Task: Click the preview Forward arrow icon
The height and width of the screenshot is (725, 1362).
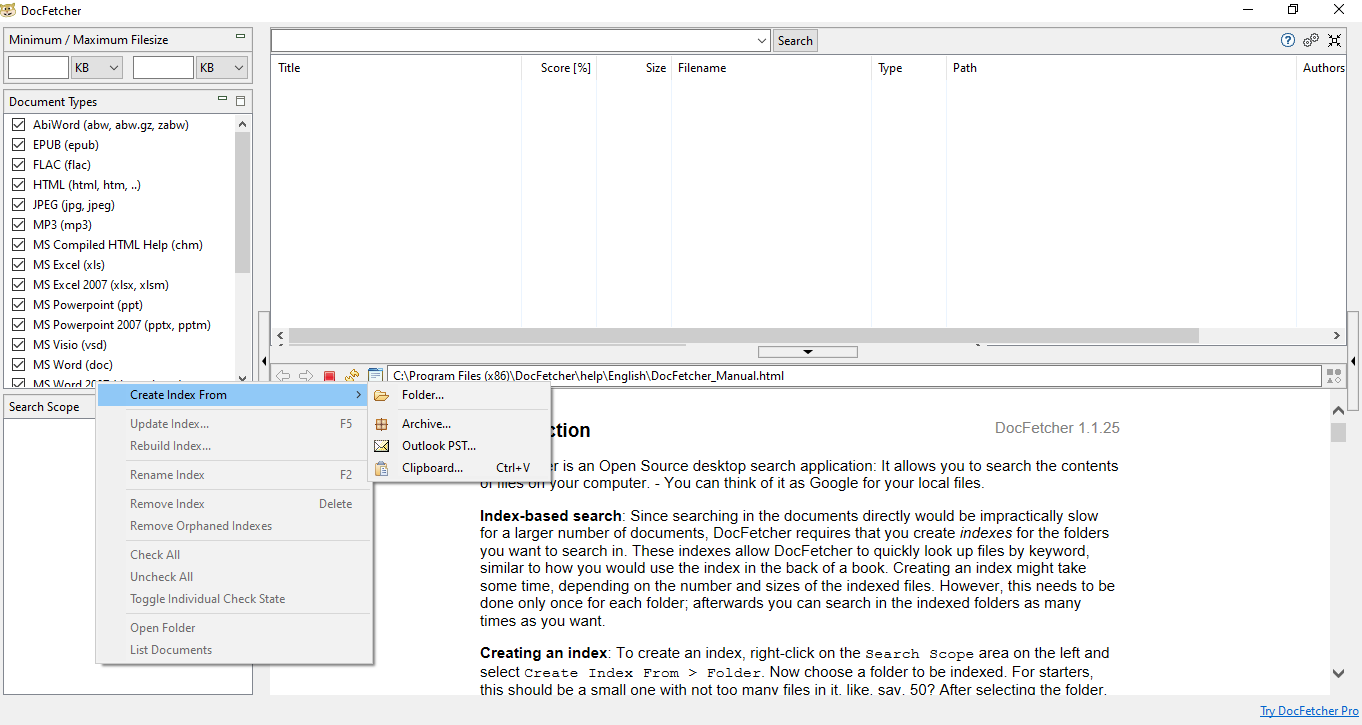Action: (306, 376)
